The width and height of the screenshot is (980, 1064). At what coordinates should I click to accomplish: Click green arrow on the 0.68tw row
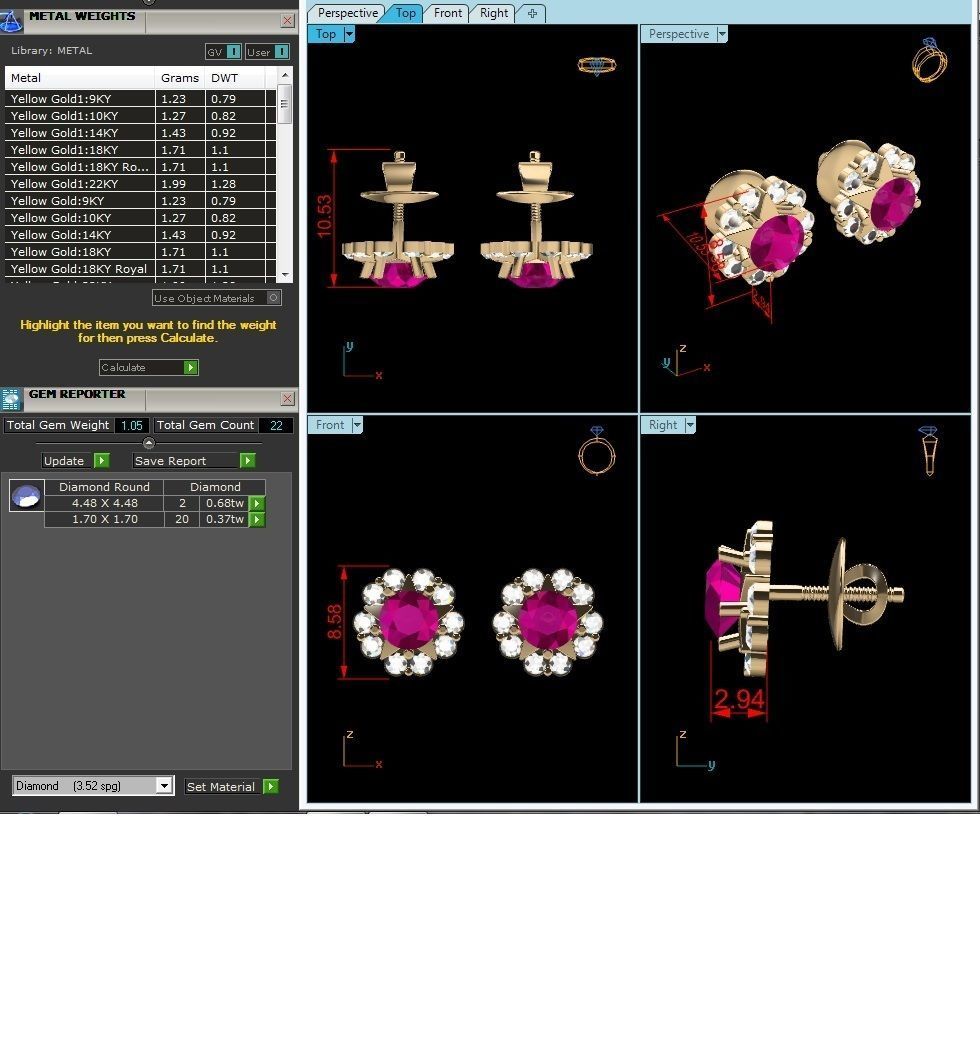tap(257, 504)
